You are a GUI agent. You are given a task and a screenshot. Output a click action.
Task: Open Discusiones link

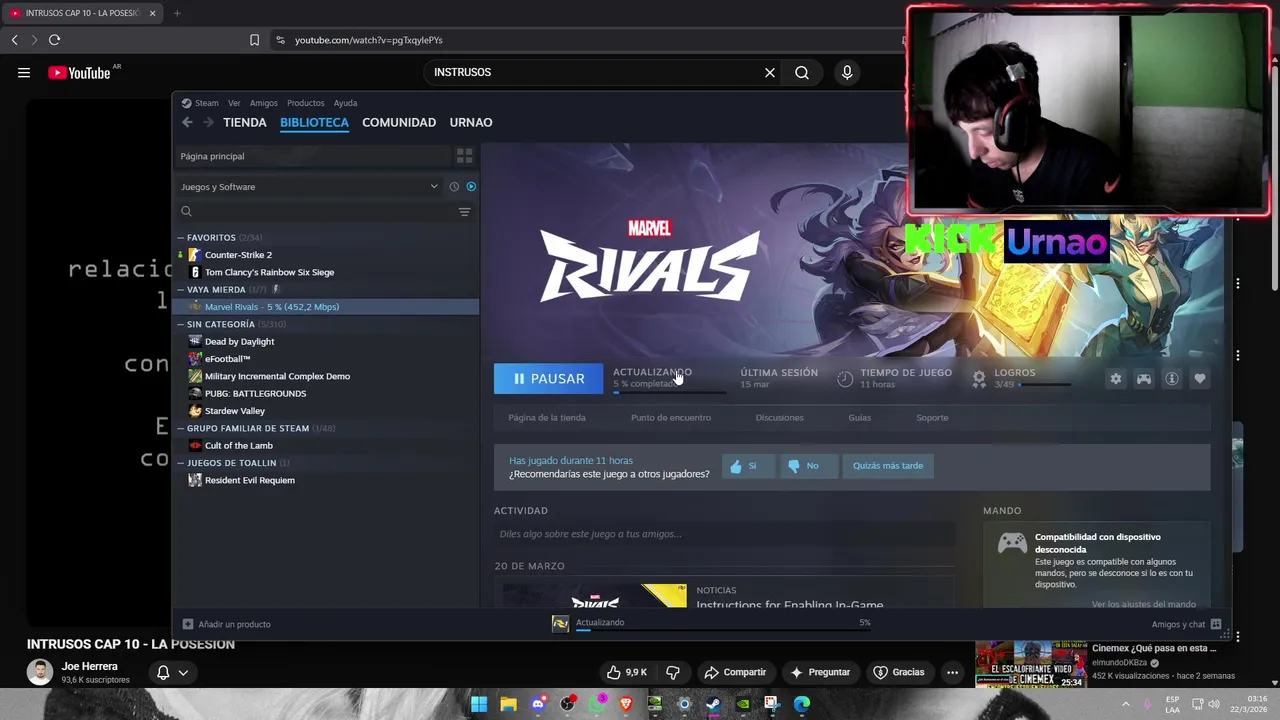pos(780,418)
